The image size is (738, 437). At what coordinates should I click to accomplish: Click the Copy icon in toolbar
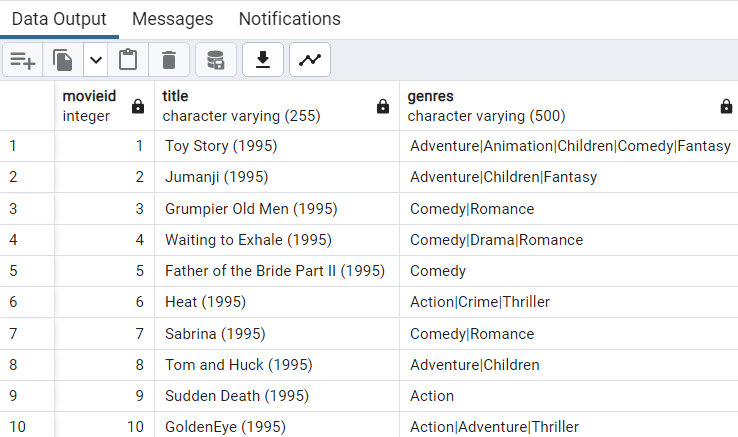[63, 60]
